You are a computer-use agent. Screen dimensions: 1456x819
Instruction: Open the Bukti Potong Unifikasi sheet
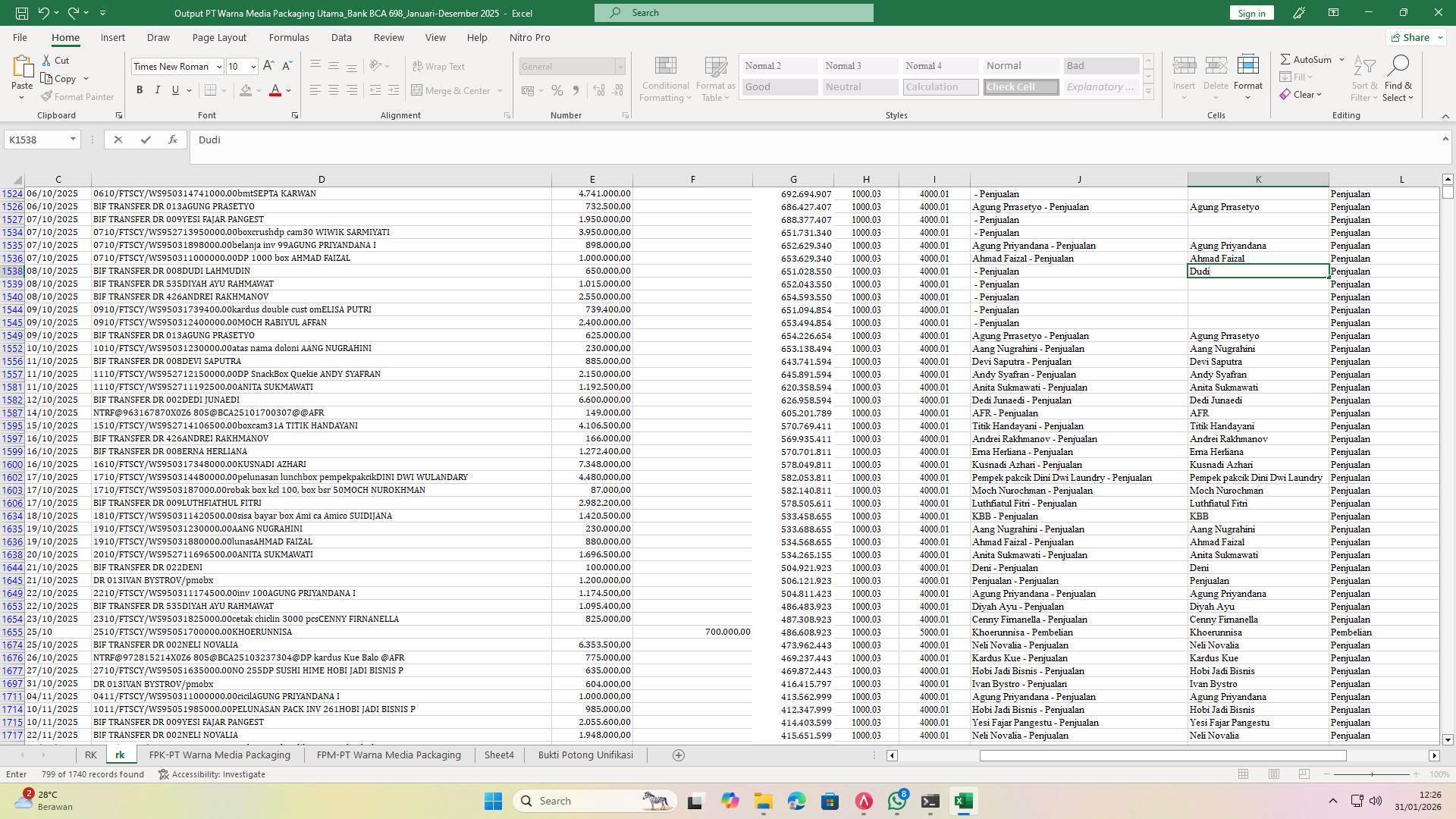click(585, 755)
